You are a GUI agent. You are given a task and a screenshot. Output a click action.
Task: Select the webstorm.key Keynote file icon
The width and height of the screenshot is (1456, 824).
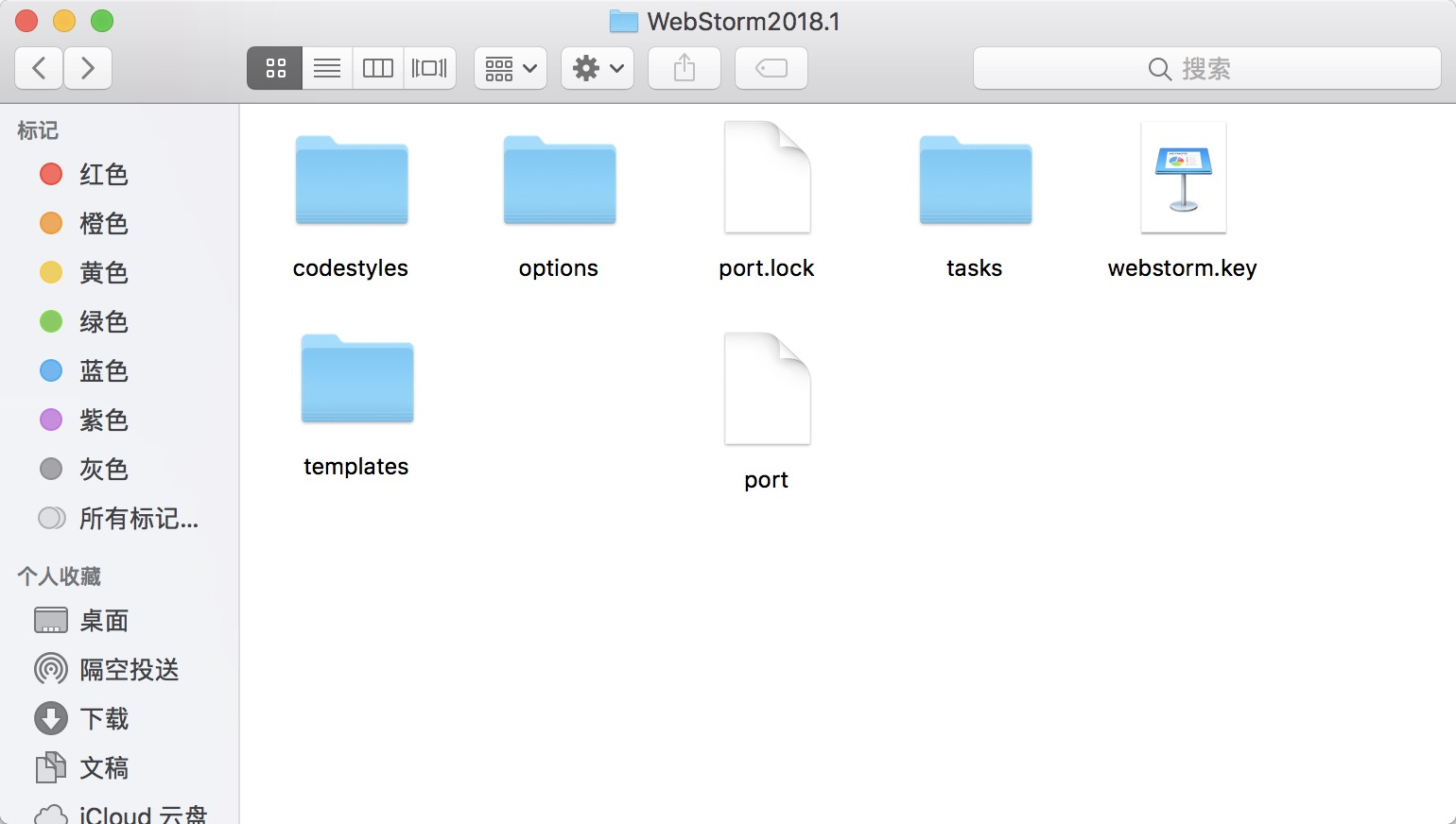[x=1184, y=177]
